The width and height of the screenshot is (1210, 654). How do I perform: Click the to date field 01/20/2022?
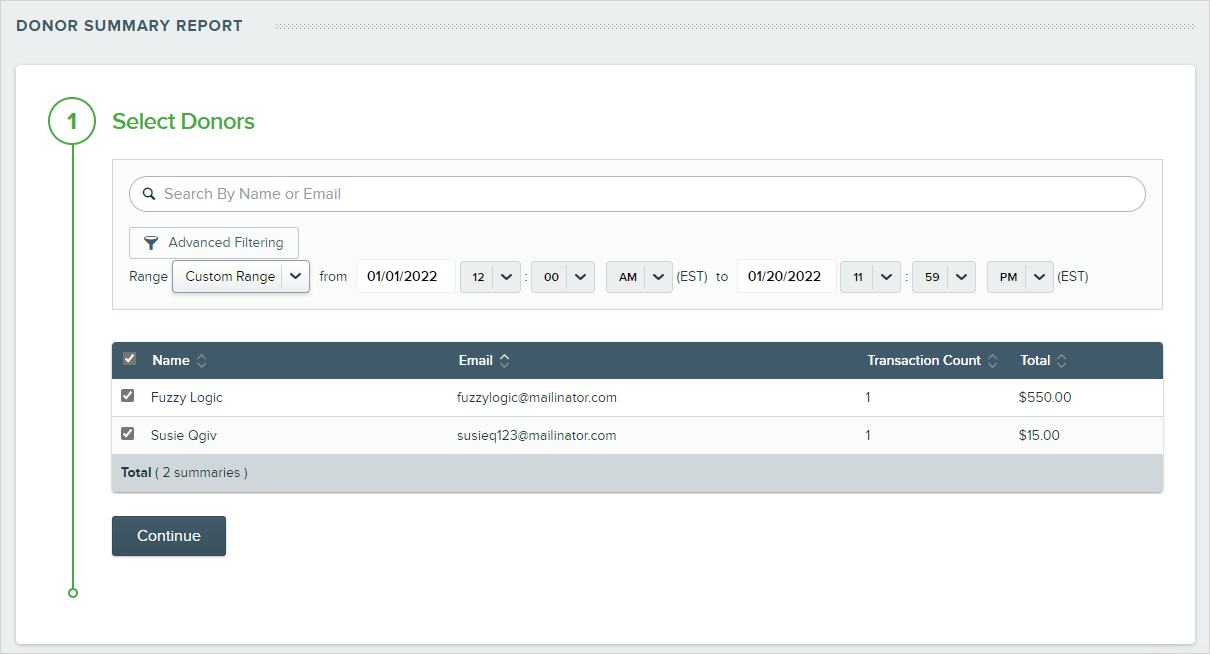pos(787,277)
